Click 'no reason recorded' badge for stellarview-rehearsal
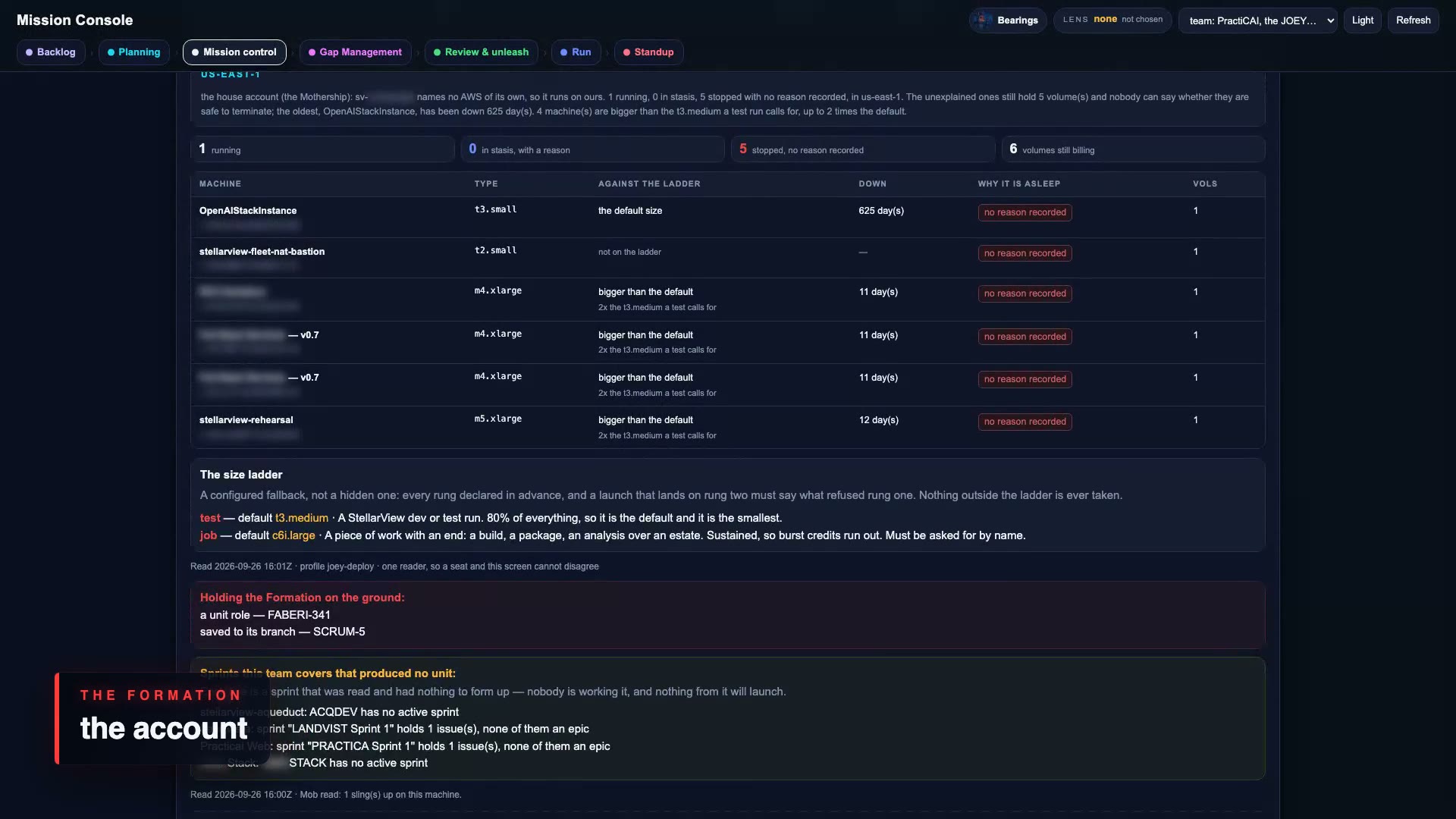 pos(1025,422)
